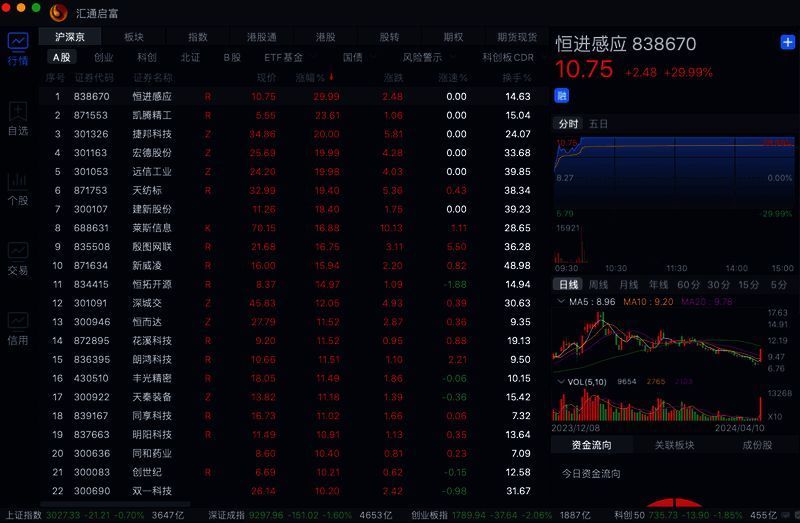Click the 创业板指 status bar entry

(x=501, y=515)
